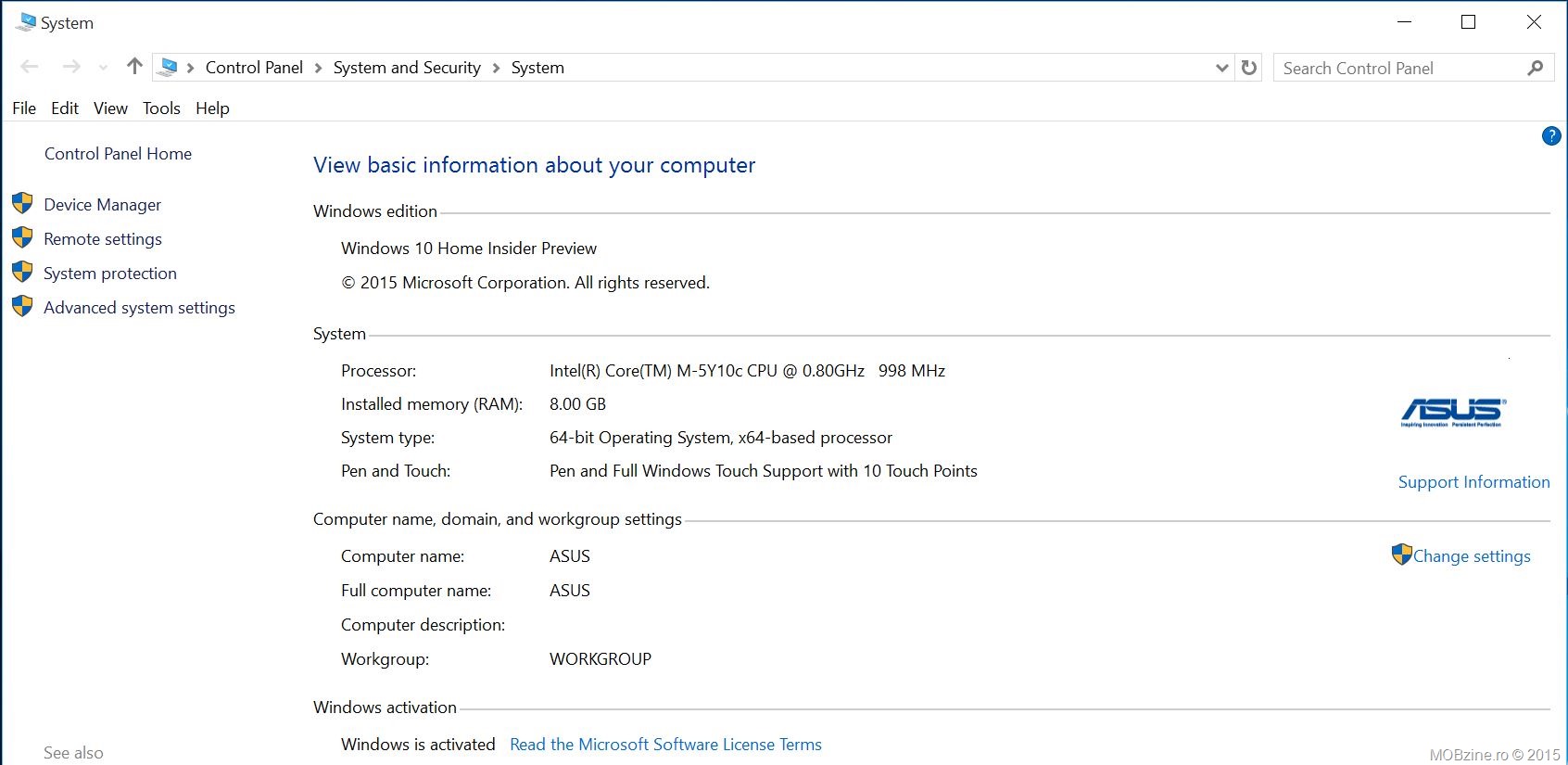1568x765 pixels.
Task: Open Remote settings link
Action: 103,239
